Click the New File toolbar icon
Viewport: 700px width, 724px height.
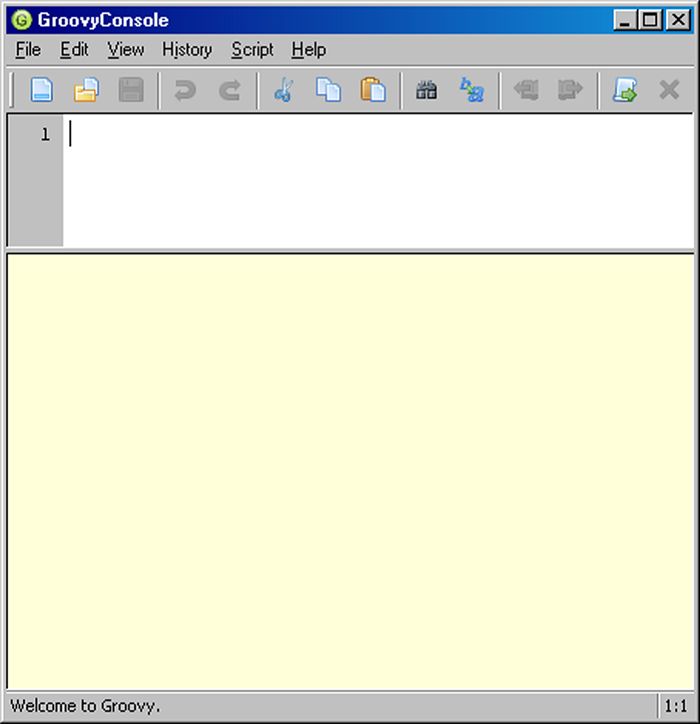tap(41, 90)
